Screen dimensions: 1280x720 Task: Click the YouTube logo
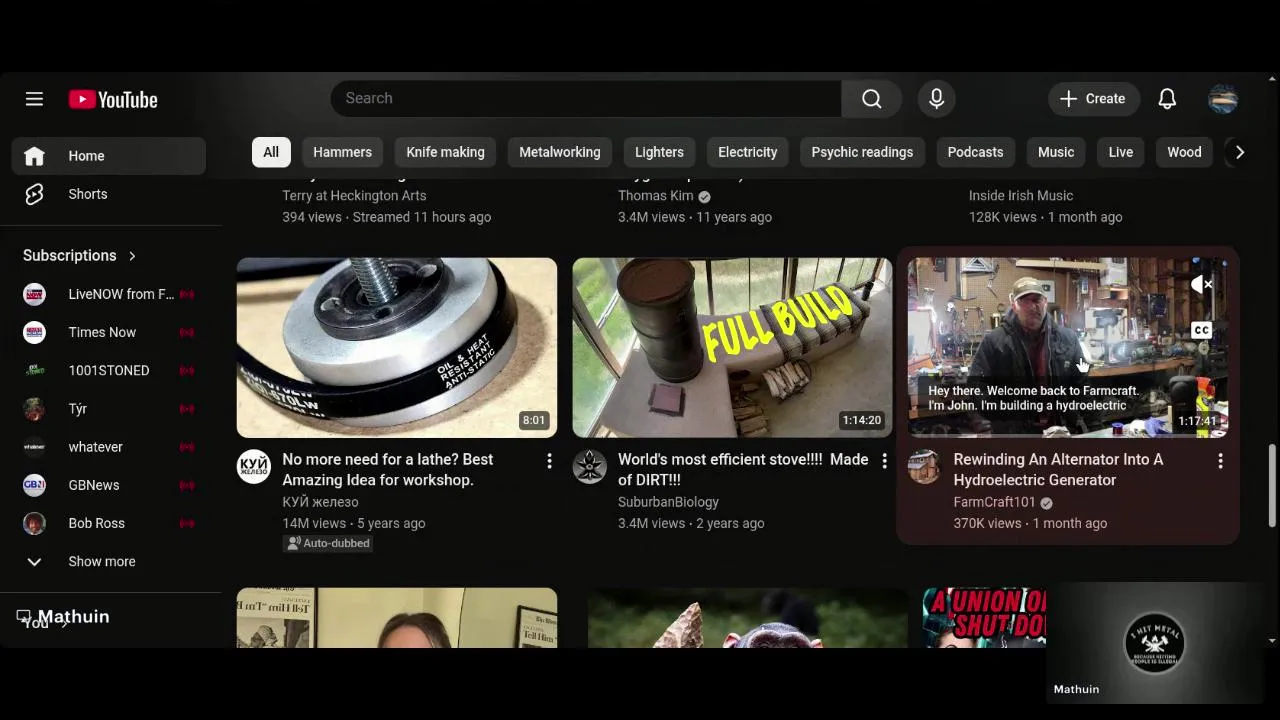pyautogui.click(x=113, y=99)
